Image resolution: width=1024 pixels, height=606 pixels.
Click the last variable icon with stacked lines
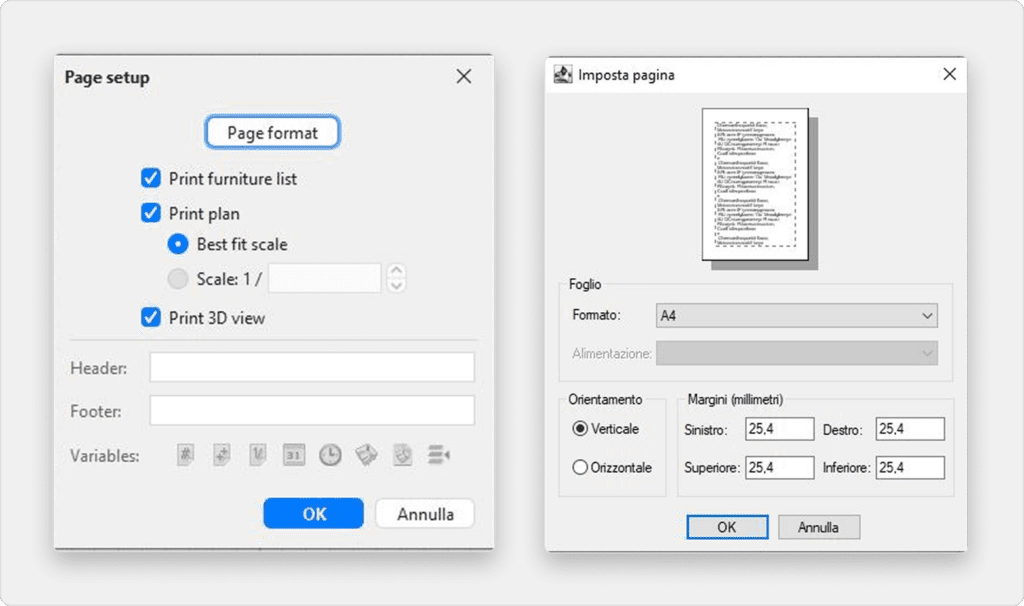pyautogui.click(x=439, y=455)
